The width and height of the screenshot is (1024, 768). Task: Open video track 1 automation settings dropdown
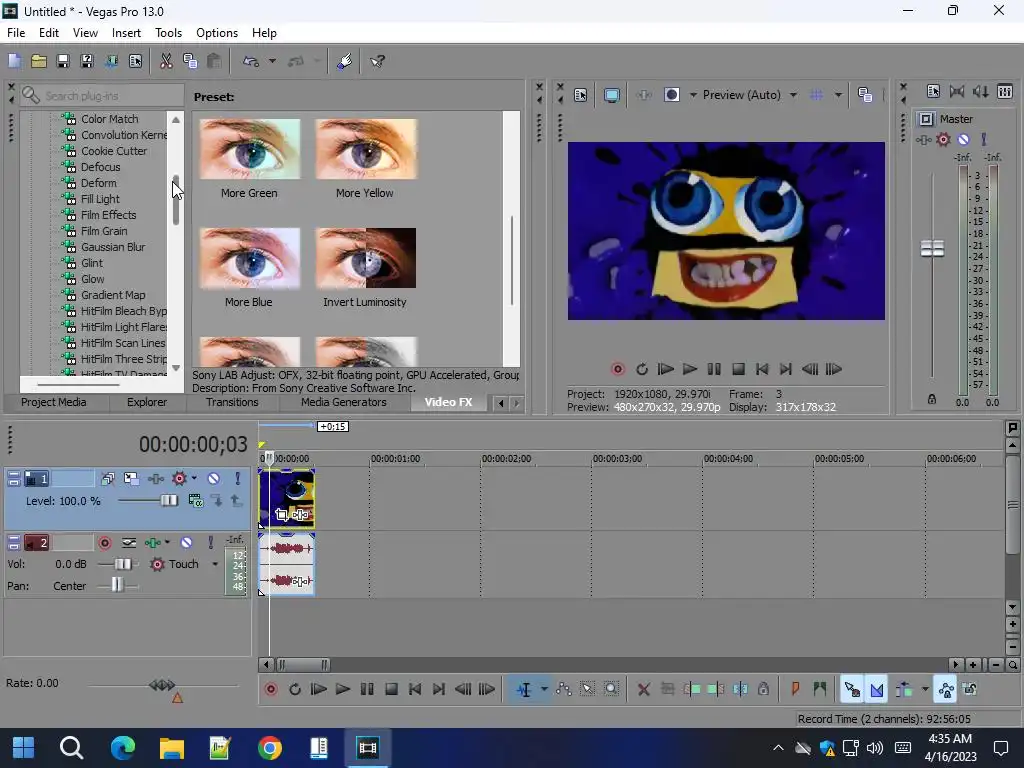pyautogui.click(x=195, y=479)
